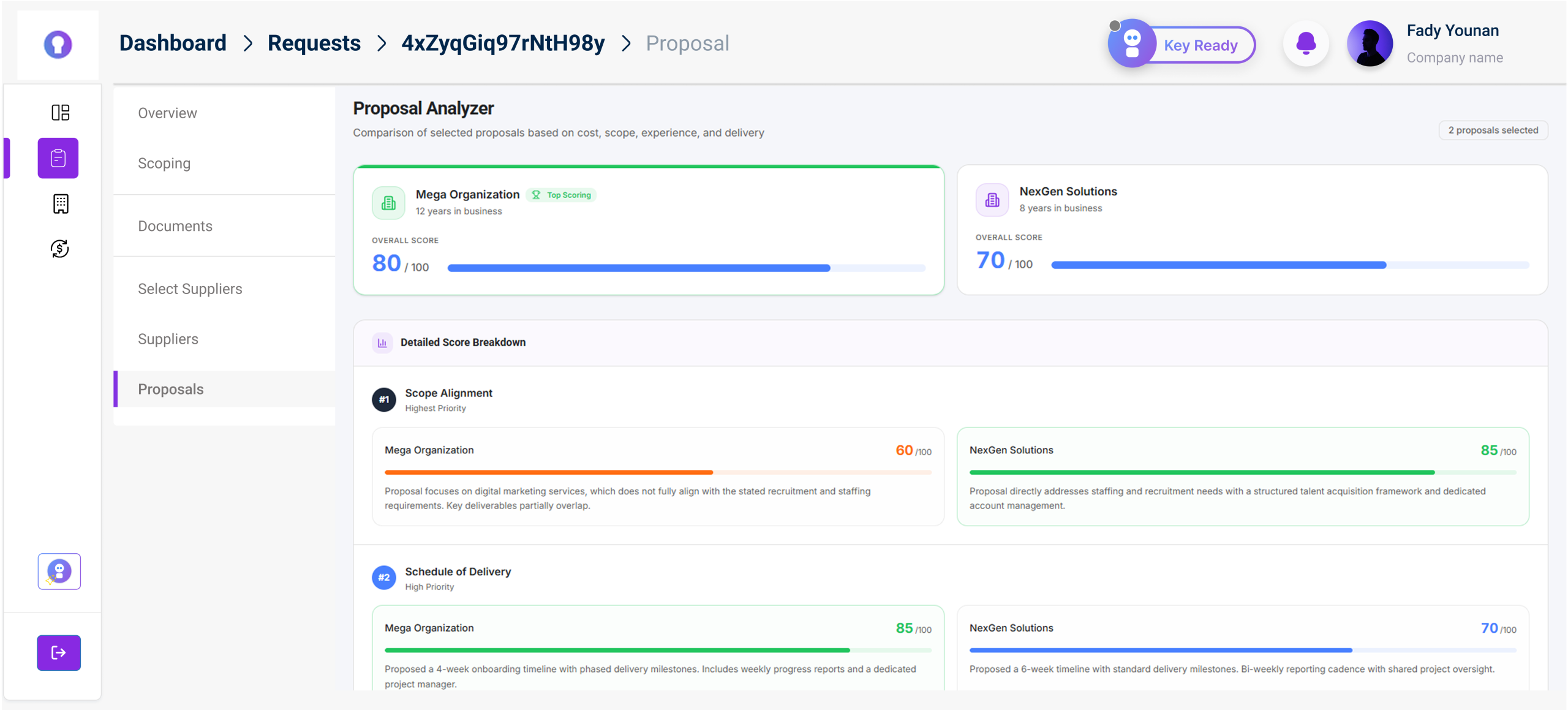1568x710 pixels.
Task: Open Fady Younan profile avatar
Action: 1370,43
